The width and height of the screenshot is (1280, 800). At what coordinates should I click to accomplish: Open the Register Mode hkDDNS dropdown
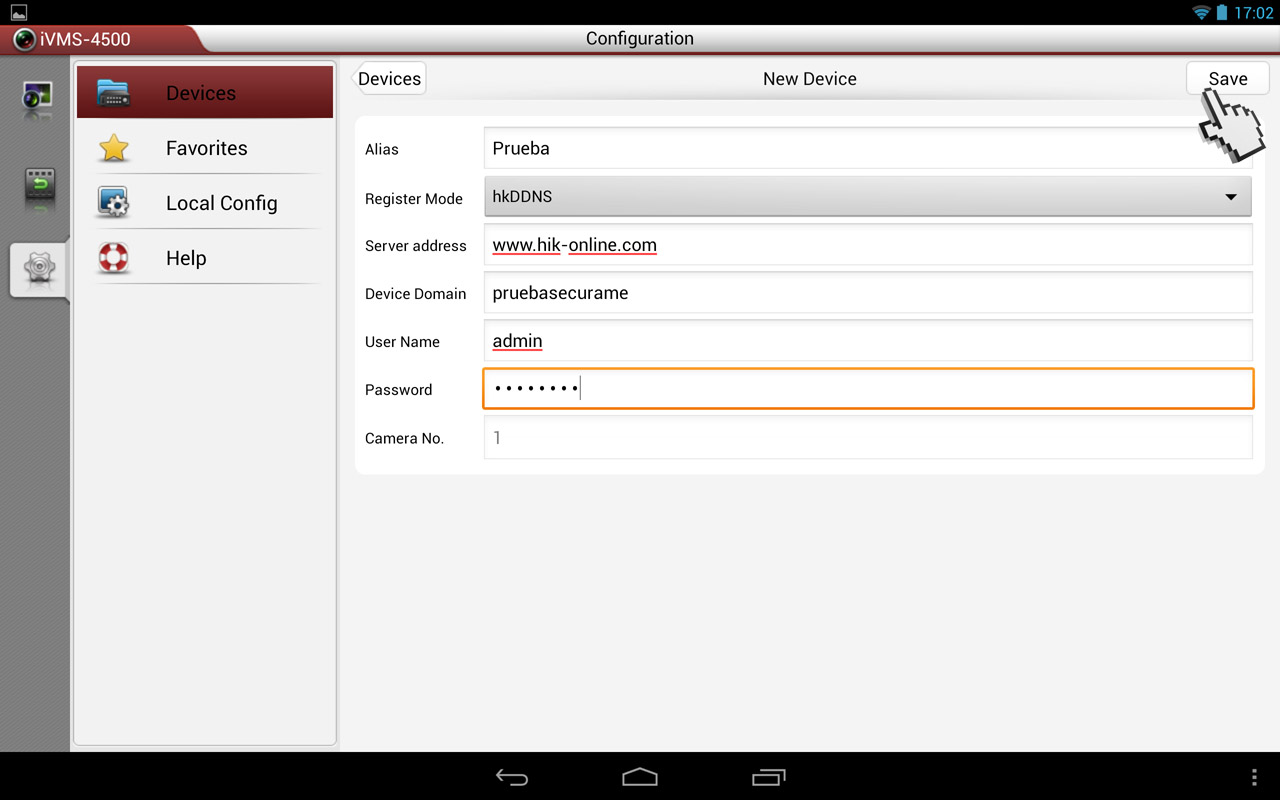[x=868, y=197]
